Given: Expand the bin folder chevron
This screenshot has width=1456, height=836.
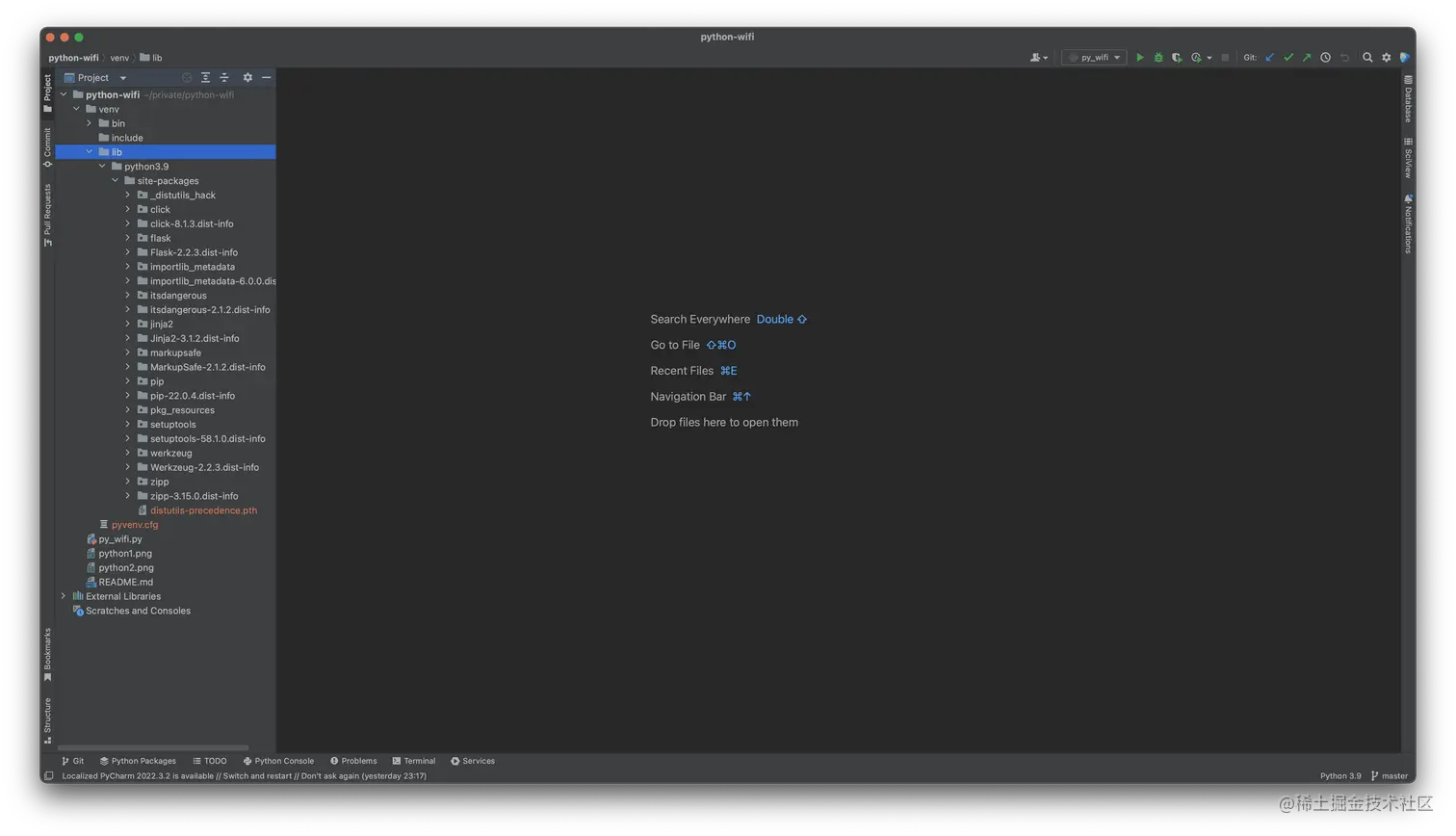Looking at the screenshot, I should coord(90,123).
